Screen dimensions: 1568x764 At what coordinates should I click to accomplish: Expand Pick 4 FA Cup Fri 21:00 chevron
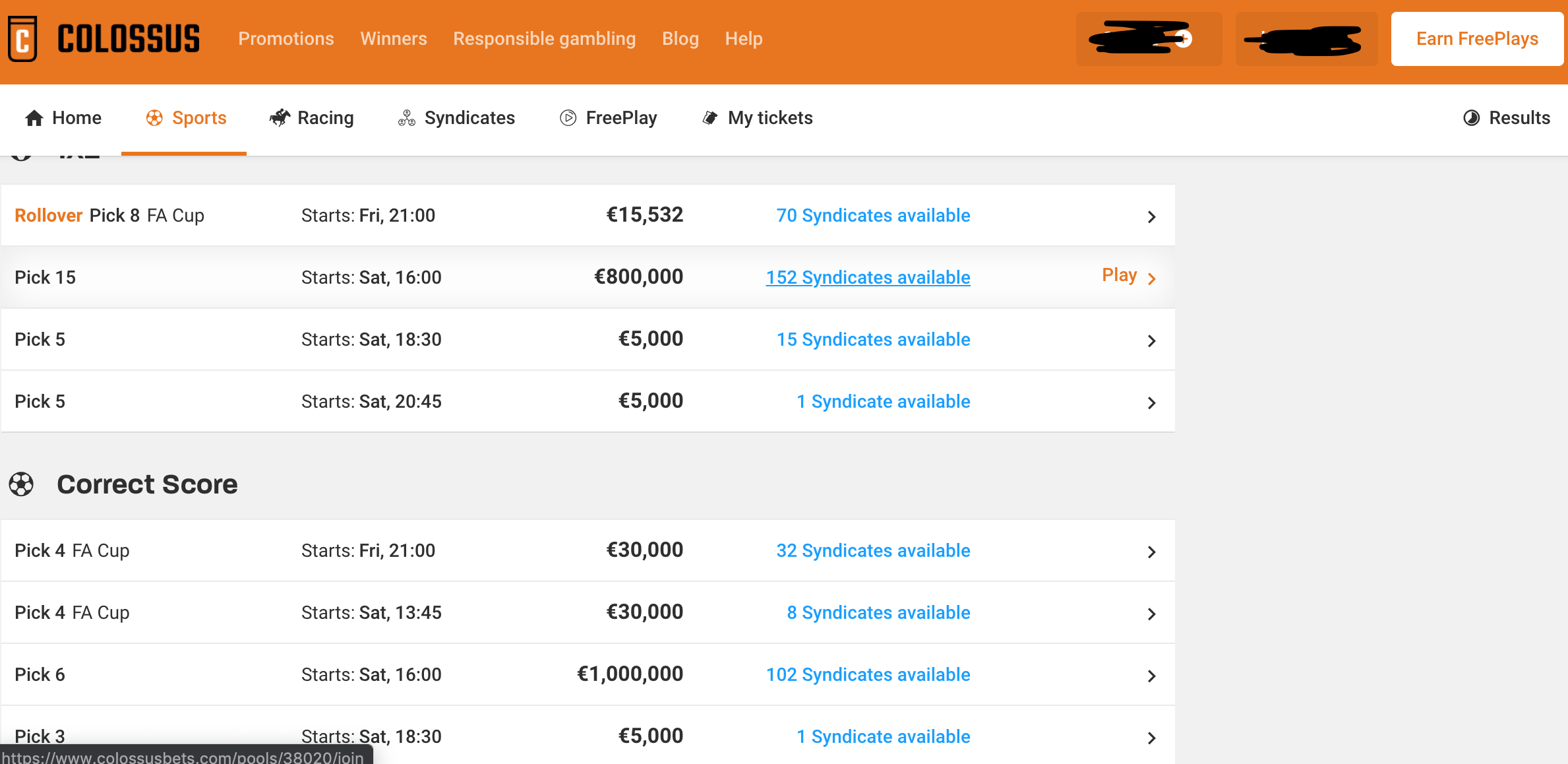1151,552
